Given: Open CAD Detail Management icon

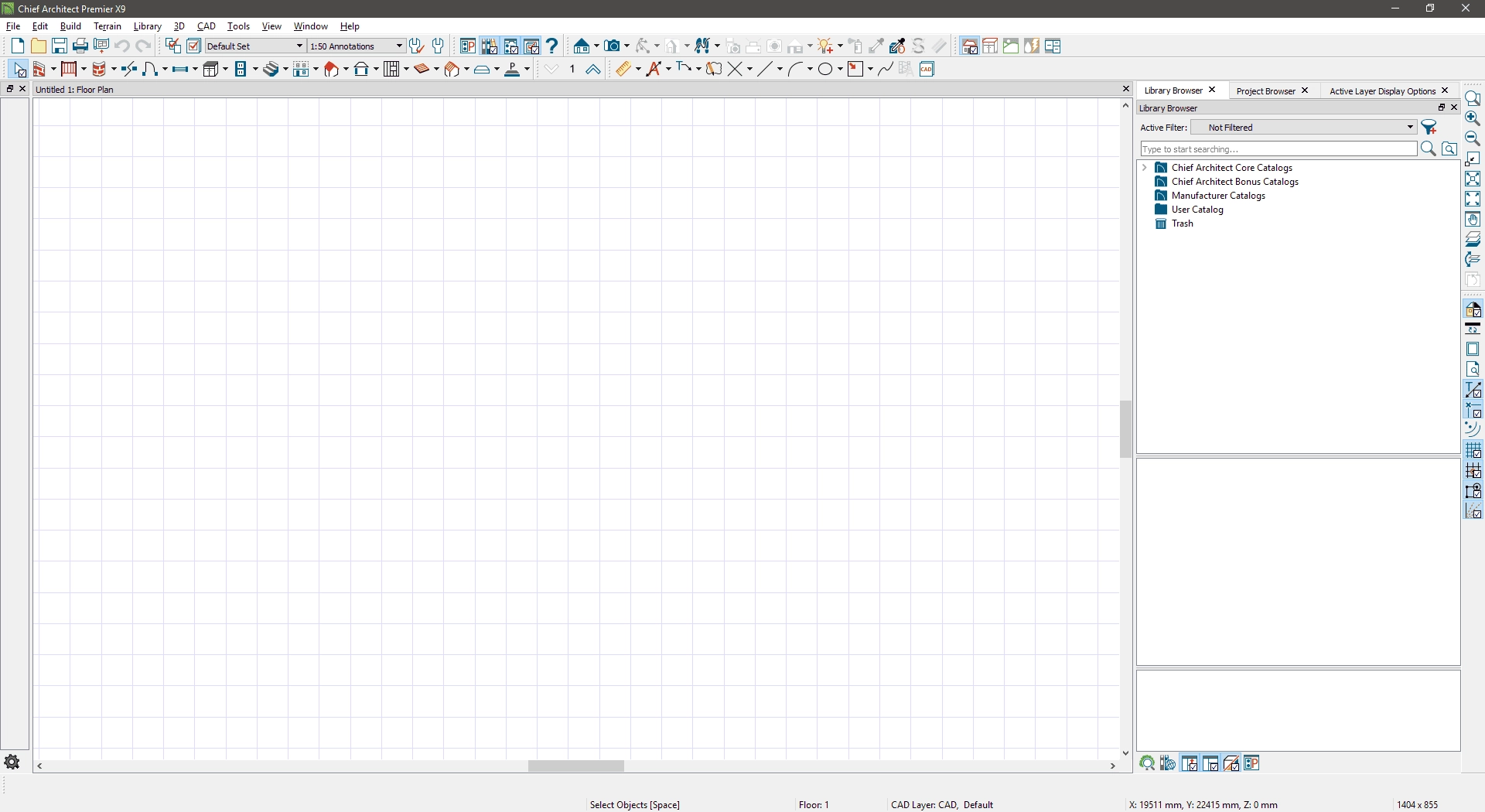Looking at the screenshot, I should [927, 70].
